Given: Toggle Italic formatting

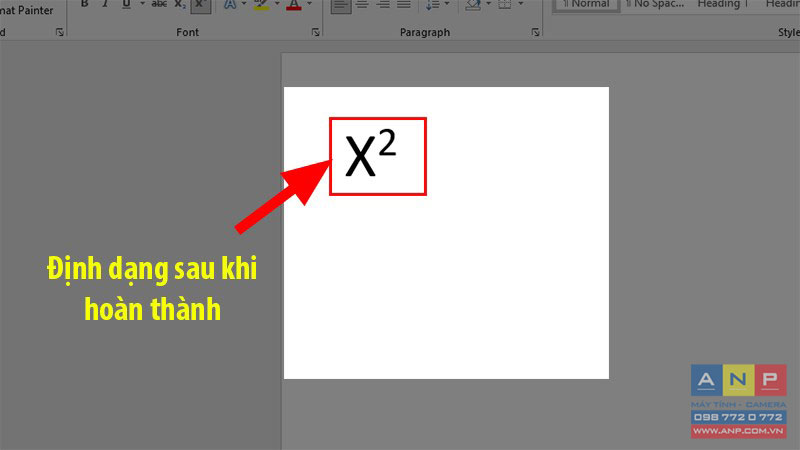Looking at the screenshot, I should [105, 4].
